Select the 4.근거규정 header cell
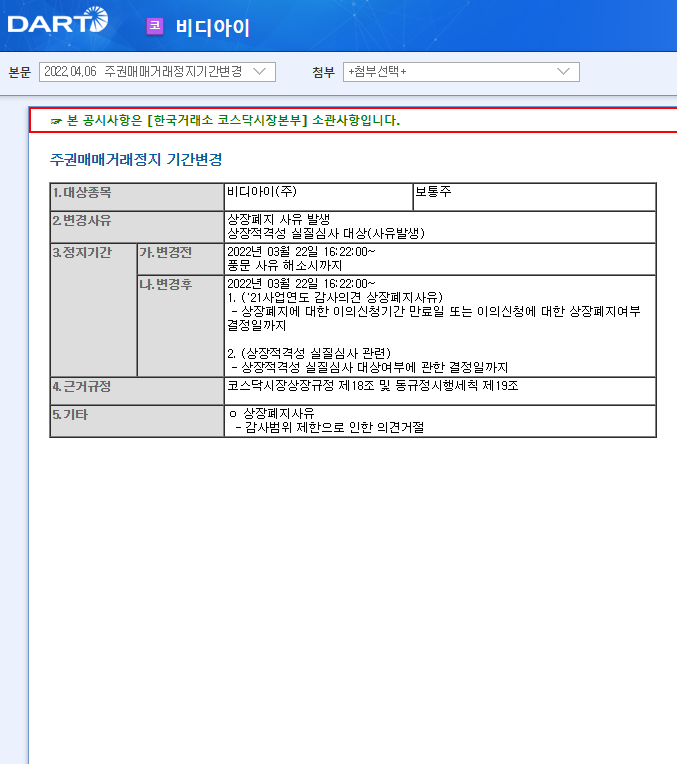 pos(137,391)
